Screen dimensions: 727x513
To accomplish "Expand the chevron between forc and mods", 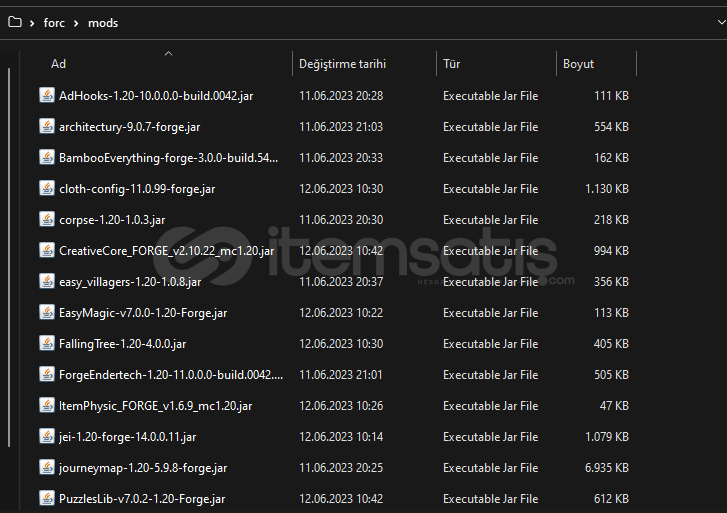I will [76, 23].
